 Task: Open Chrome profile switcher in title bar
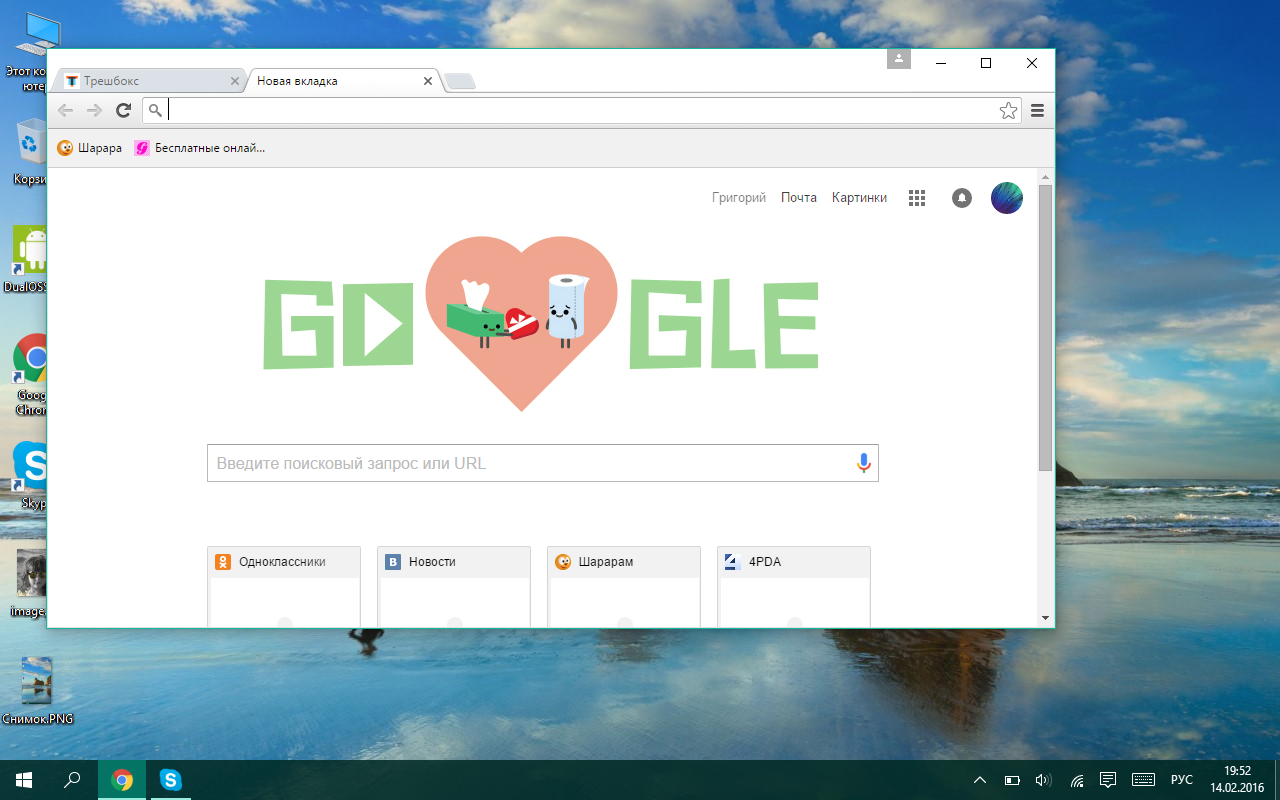899,59
